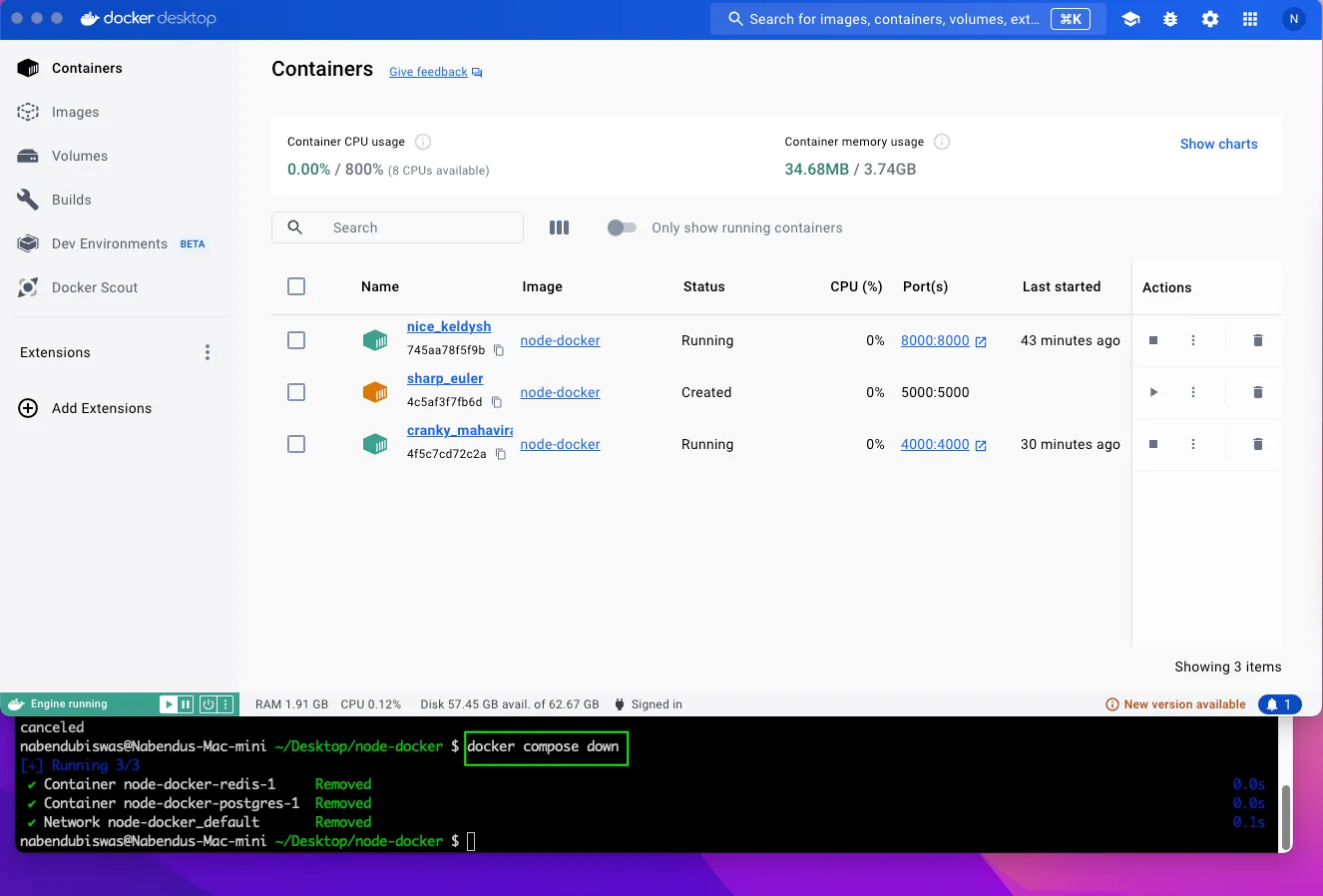Select the sharp_euler container checkbox

pyautogui.click(x=296, y=392)
